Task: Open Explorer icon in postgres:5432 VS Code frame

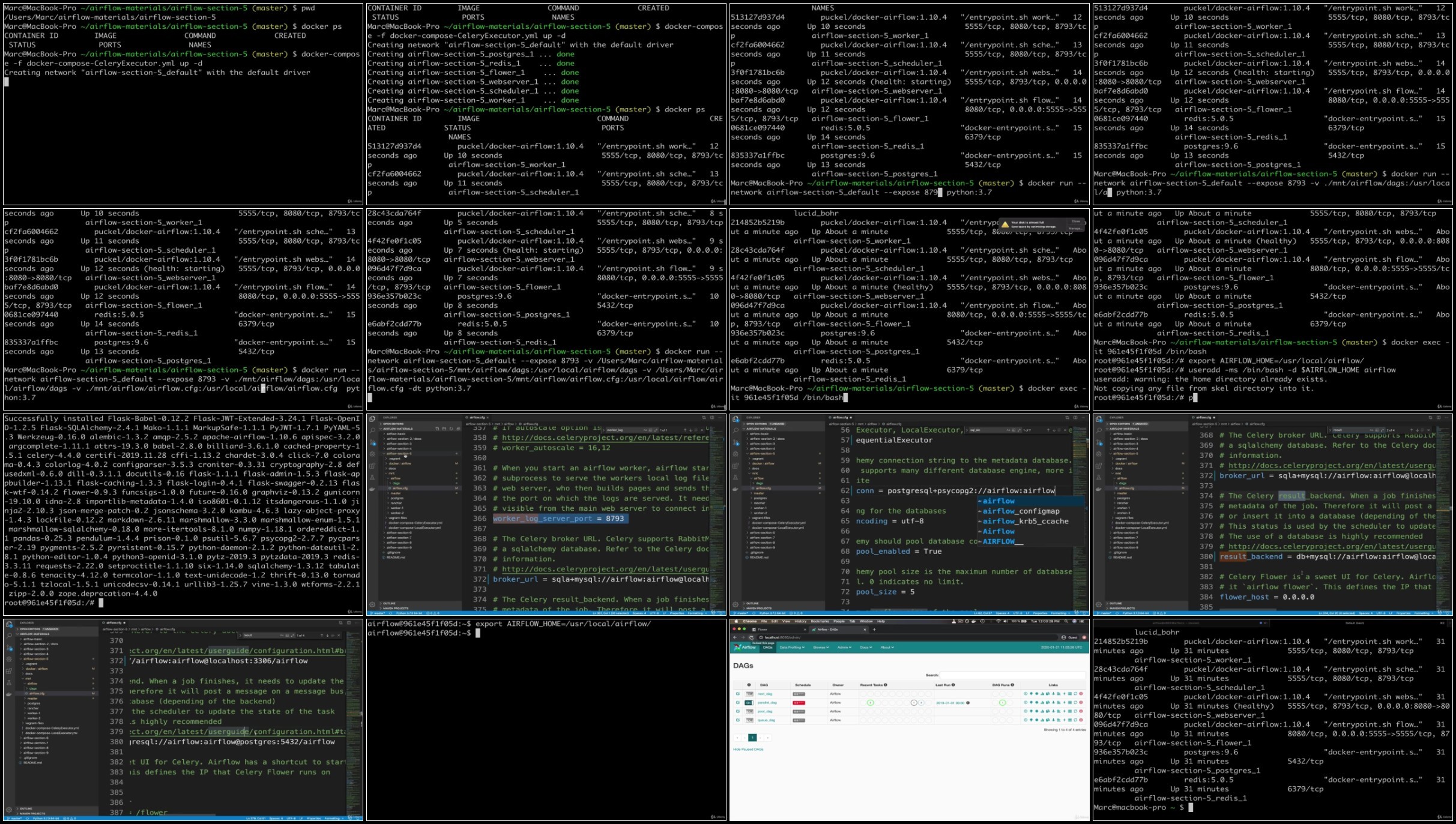Action: [9, 625]
